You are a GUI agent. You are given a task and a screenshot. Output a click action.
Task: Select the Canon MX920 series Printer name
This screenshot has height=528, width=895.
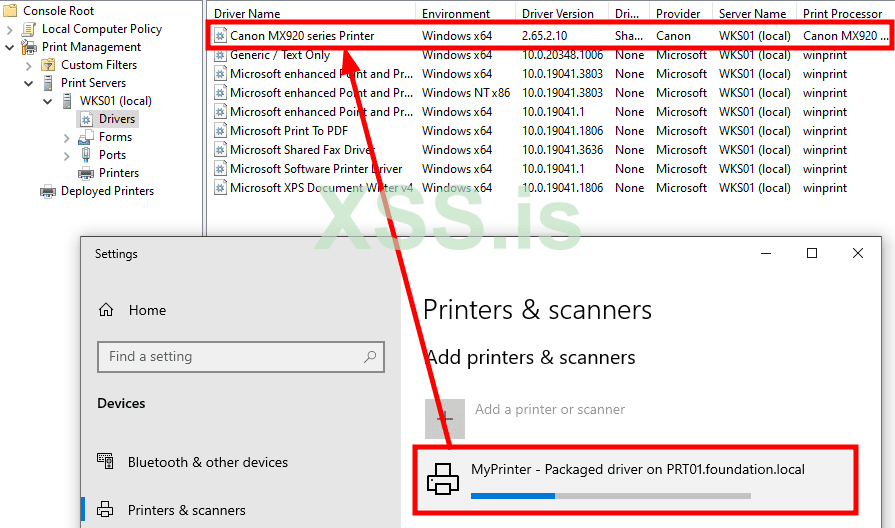coord(302,36)
